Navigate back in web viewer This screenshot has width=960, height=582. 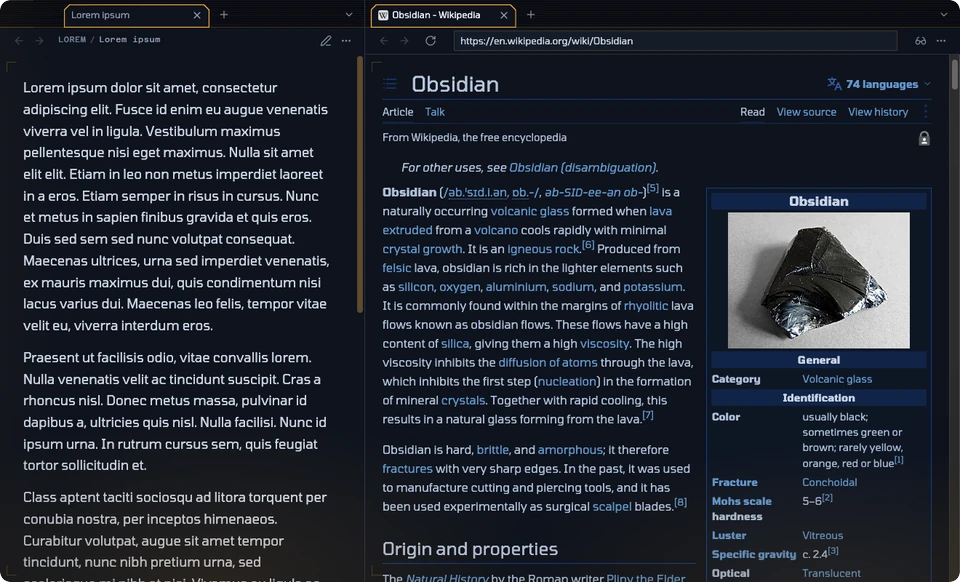384,41
